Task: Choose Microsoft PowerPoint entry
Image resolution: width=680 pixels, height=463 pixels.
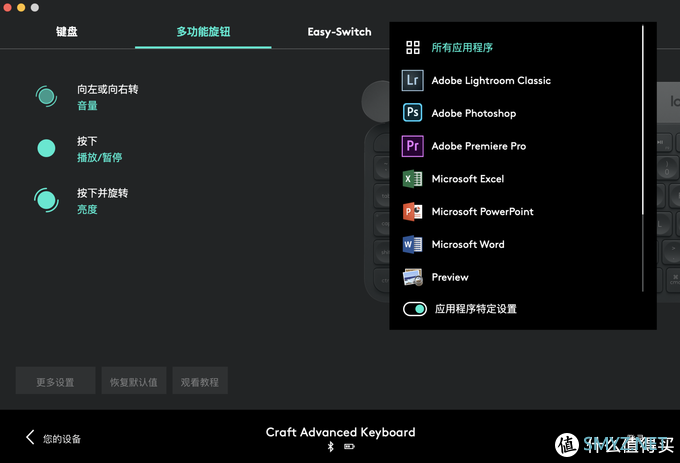Action: pyautogui.click(x=483, y=212)
